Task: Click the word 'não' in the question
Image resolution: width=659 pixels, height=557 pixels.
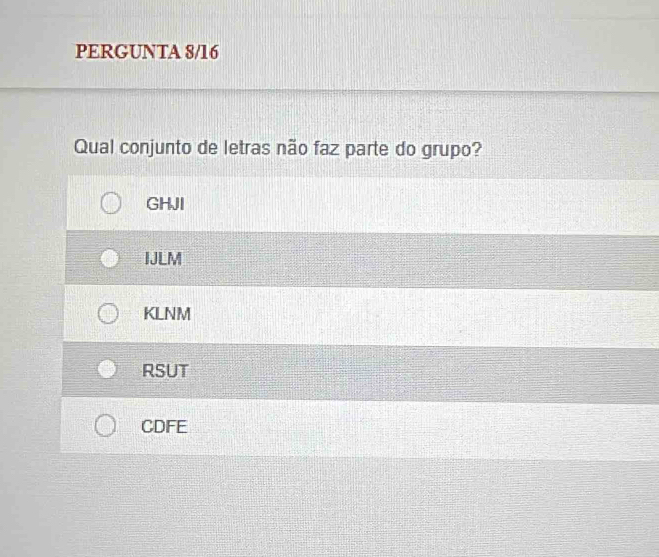Action: pos(296,150)
